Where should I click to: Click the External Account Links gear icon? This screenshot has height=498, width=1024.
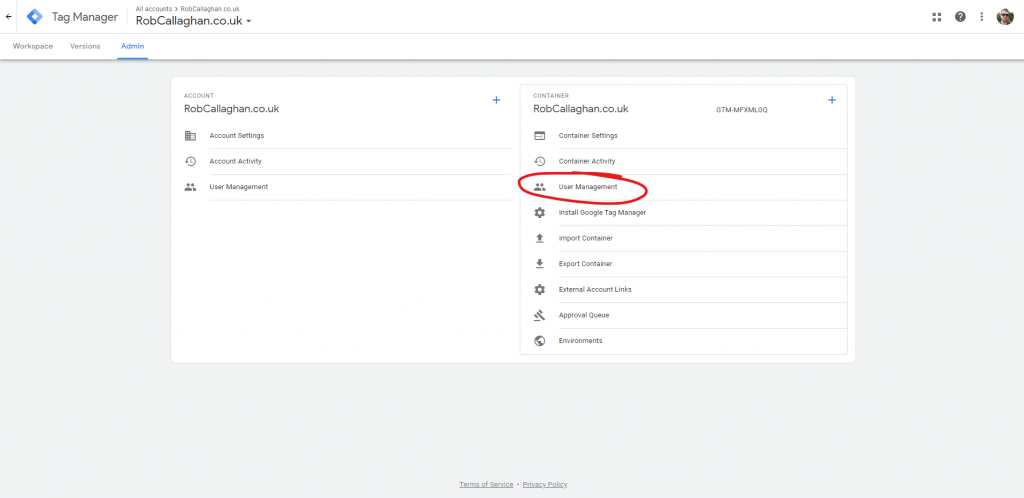coord(539,289)
